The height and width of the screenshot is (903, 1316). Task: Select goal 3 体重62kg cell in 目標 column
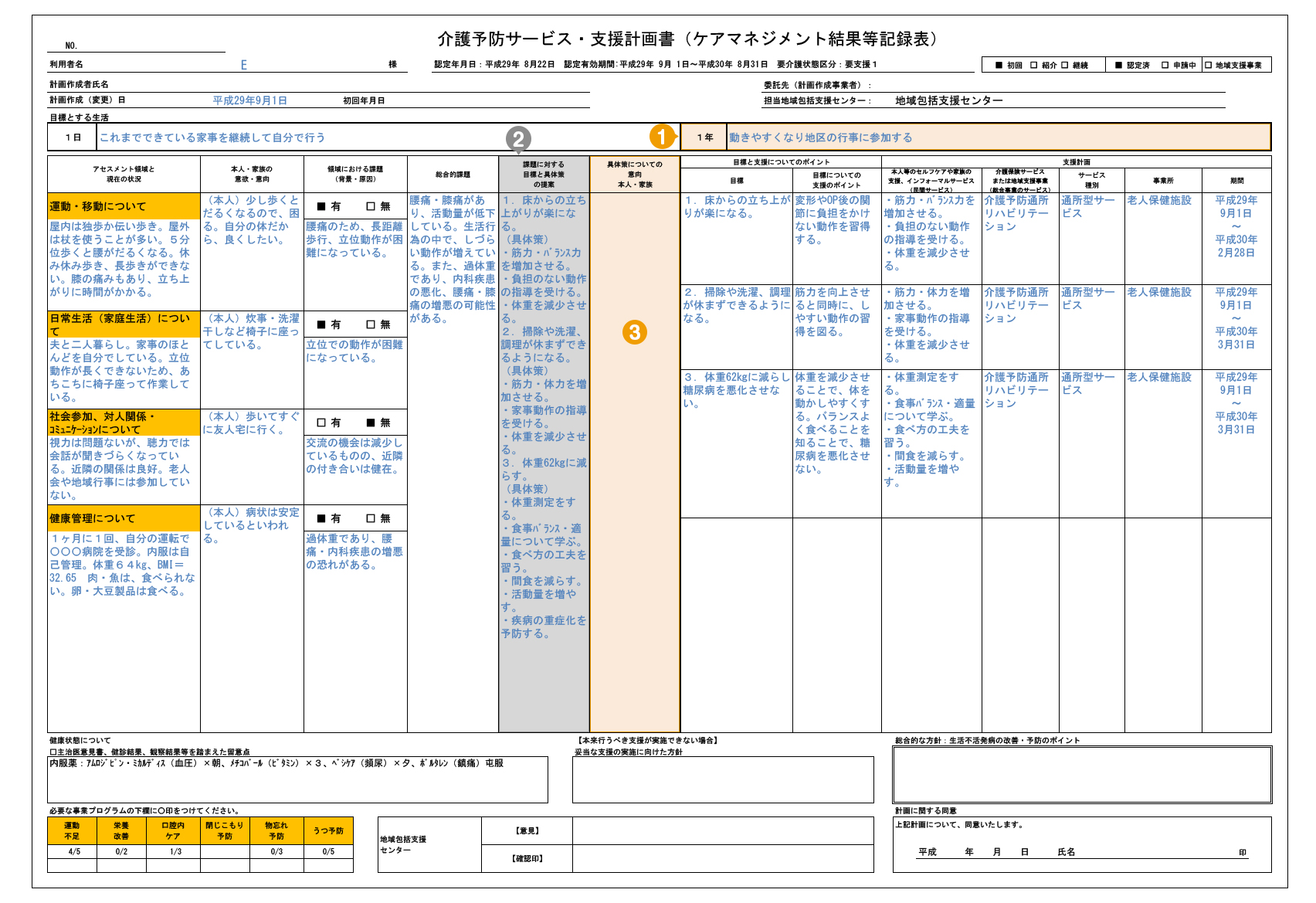pyautogui.click(x=737, y=443)
